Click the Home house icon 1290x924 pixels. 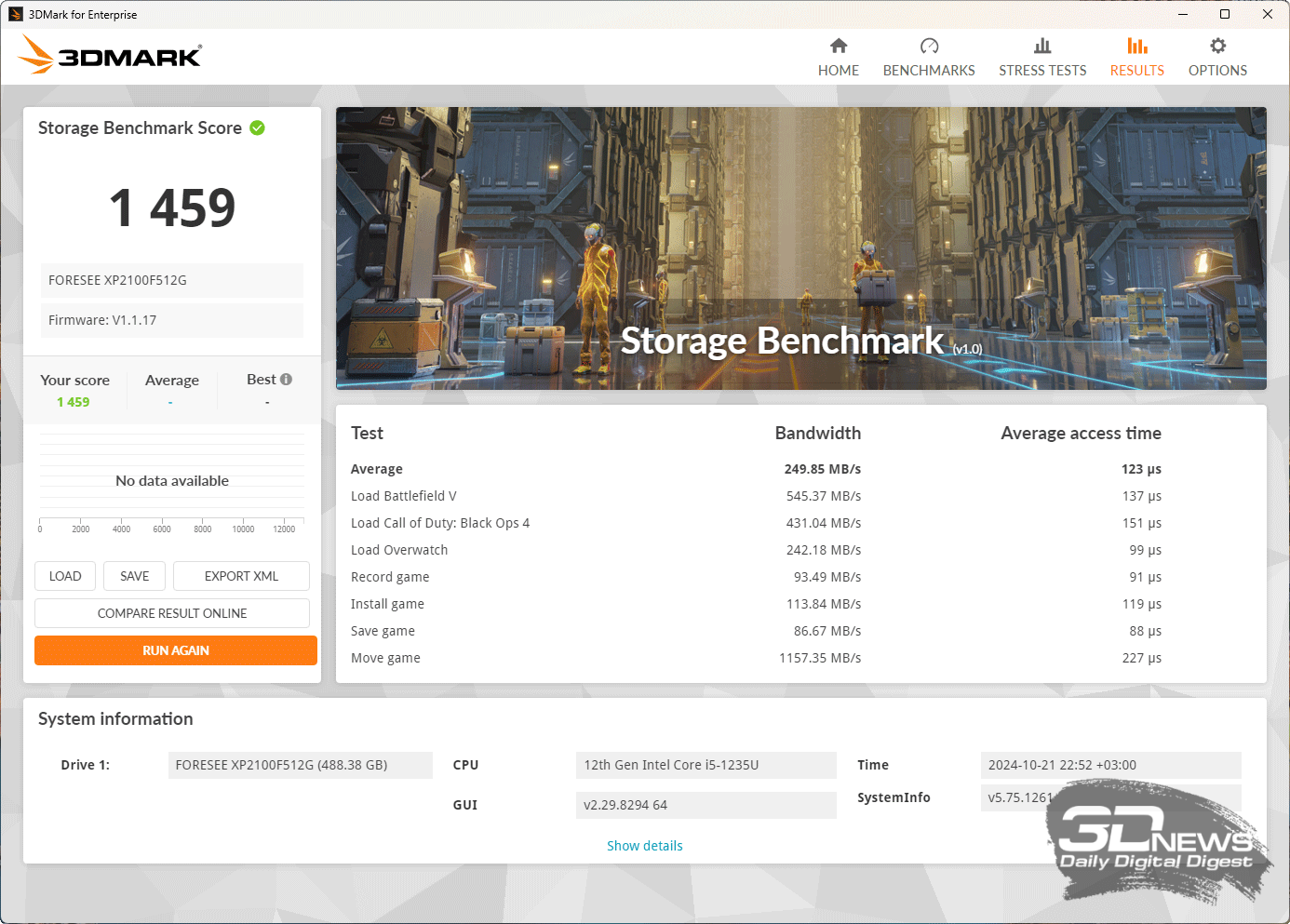[839, 46]
